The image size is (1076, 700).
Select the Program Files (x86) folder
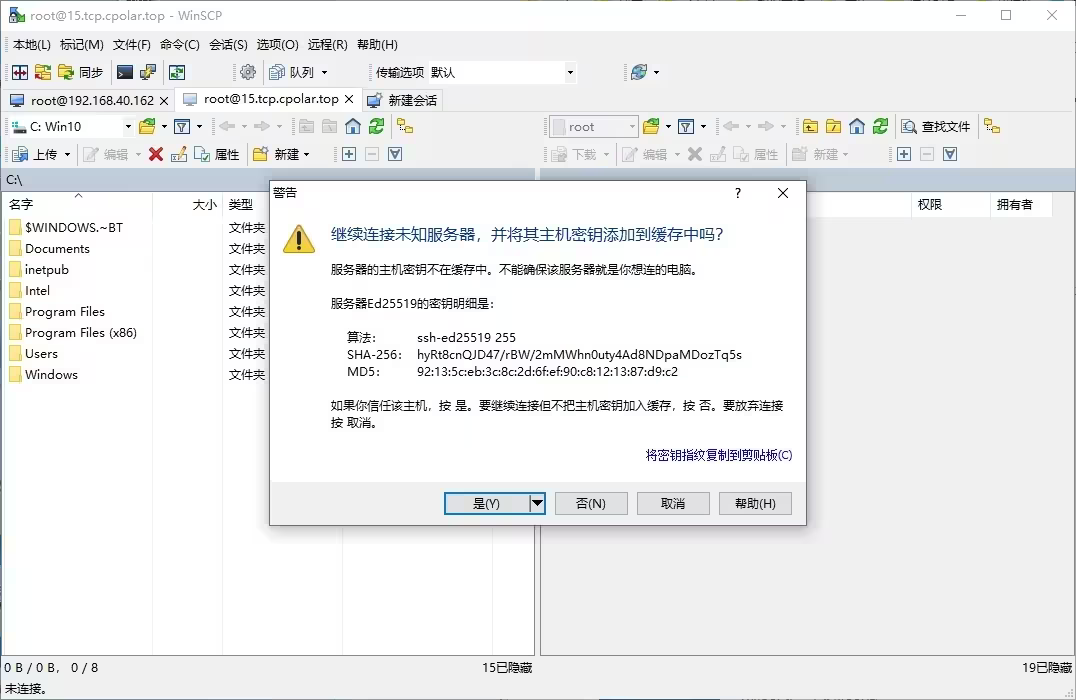coord(81,333)
